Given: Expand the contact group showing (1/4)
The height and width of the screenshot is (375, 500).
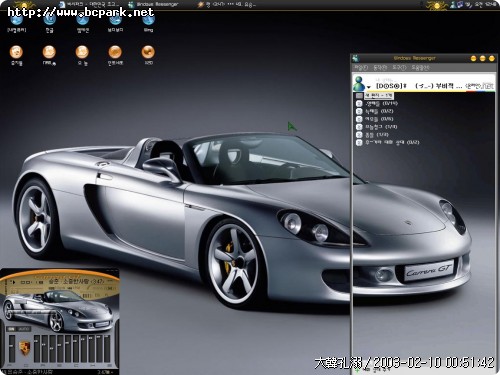Looking at the screenshot, I should click(376, 127).
